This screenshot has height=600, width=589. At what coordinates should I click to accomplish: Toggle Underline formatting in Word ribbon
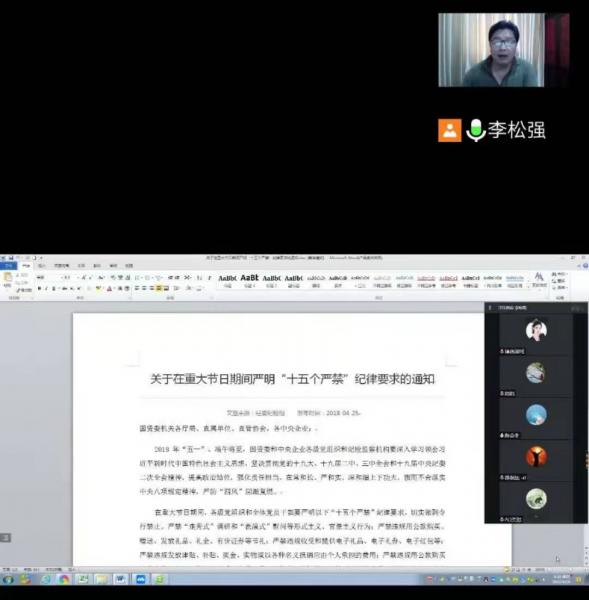[x=54, y=289]
